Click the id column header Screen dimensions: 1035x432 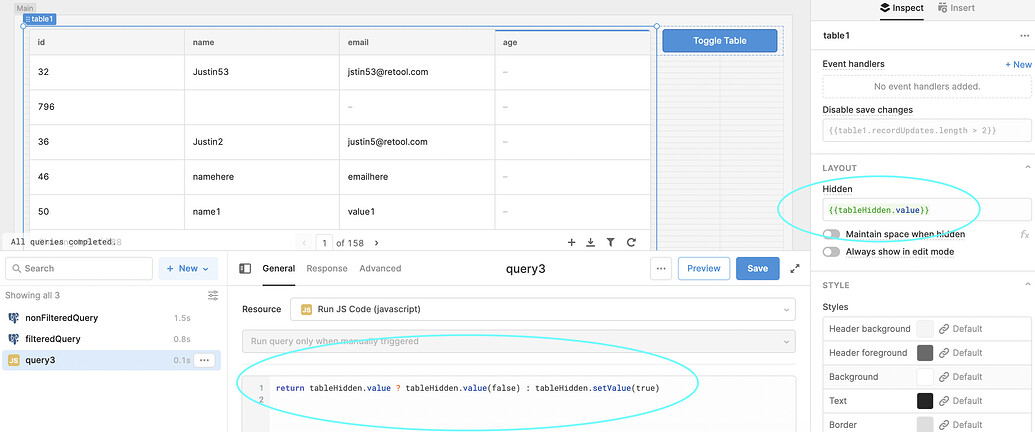coord(107,42)
